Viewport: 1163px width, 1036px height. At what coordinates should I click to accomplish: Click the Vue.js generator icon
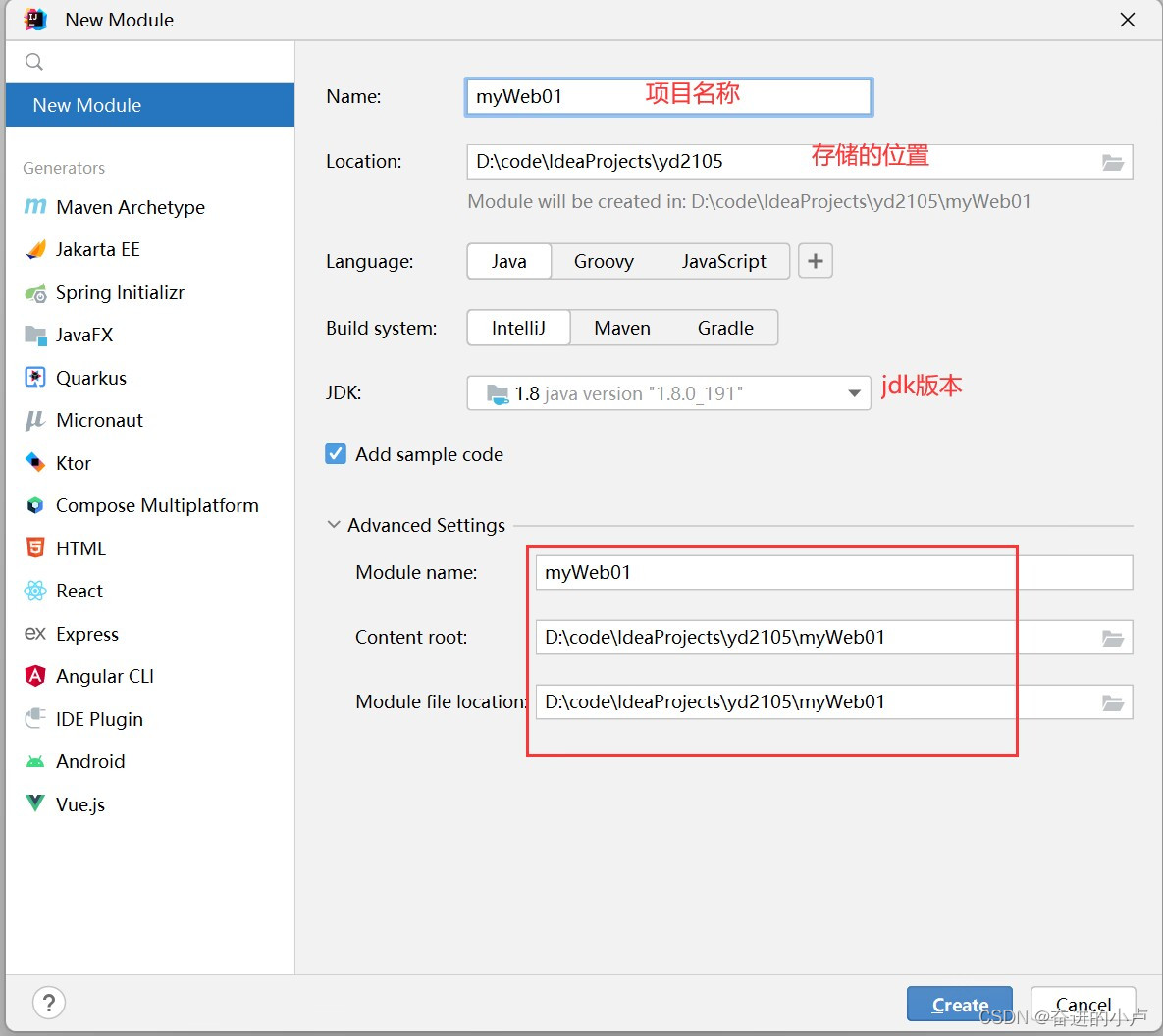(35, 803)
